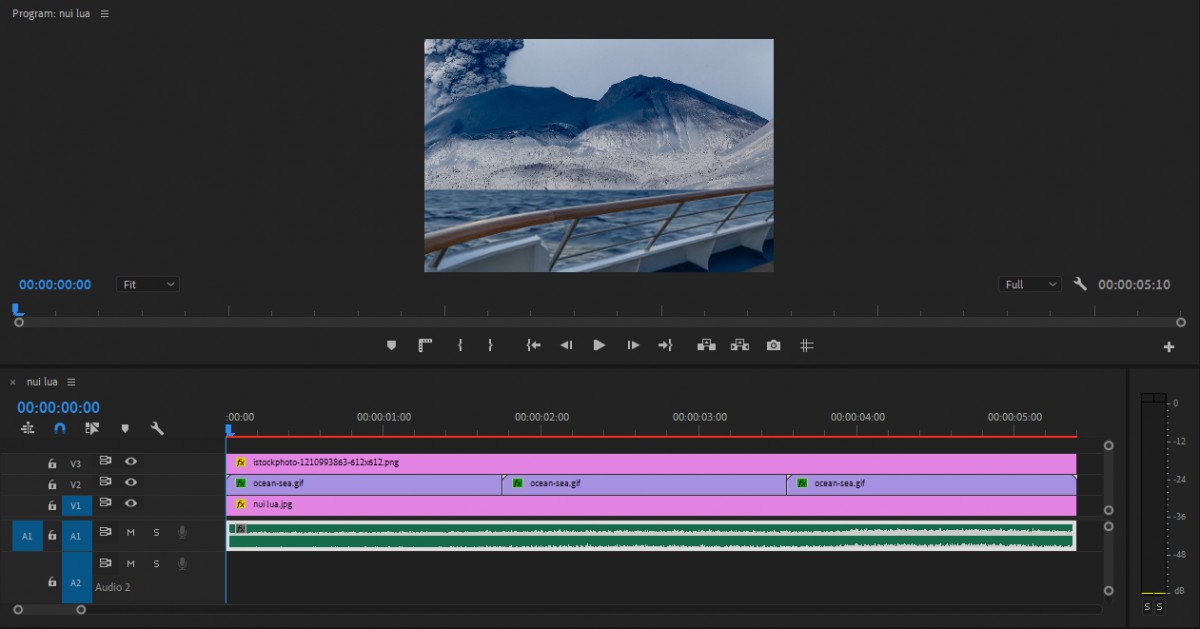Viewport: 1200px width, 629px height.
Task: Click the Mark In brace icon
Action: [460, 345]
